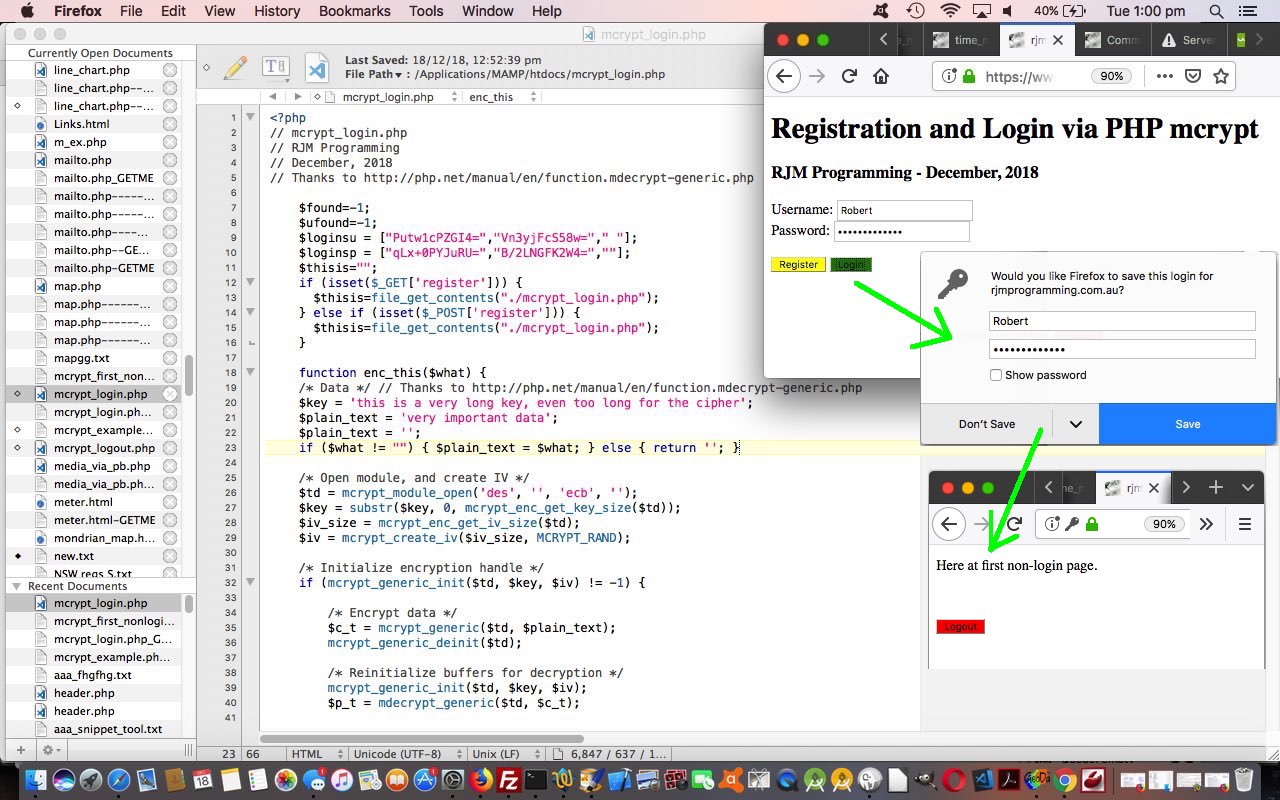Click the document file icon beside Last Saved

click(x=317, y=68)
